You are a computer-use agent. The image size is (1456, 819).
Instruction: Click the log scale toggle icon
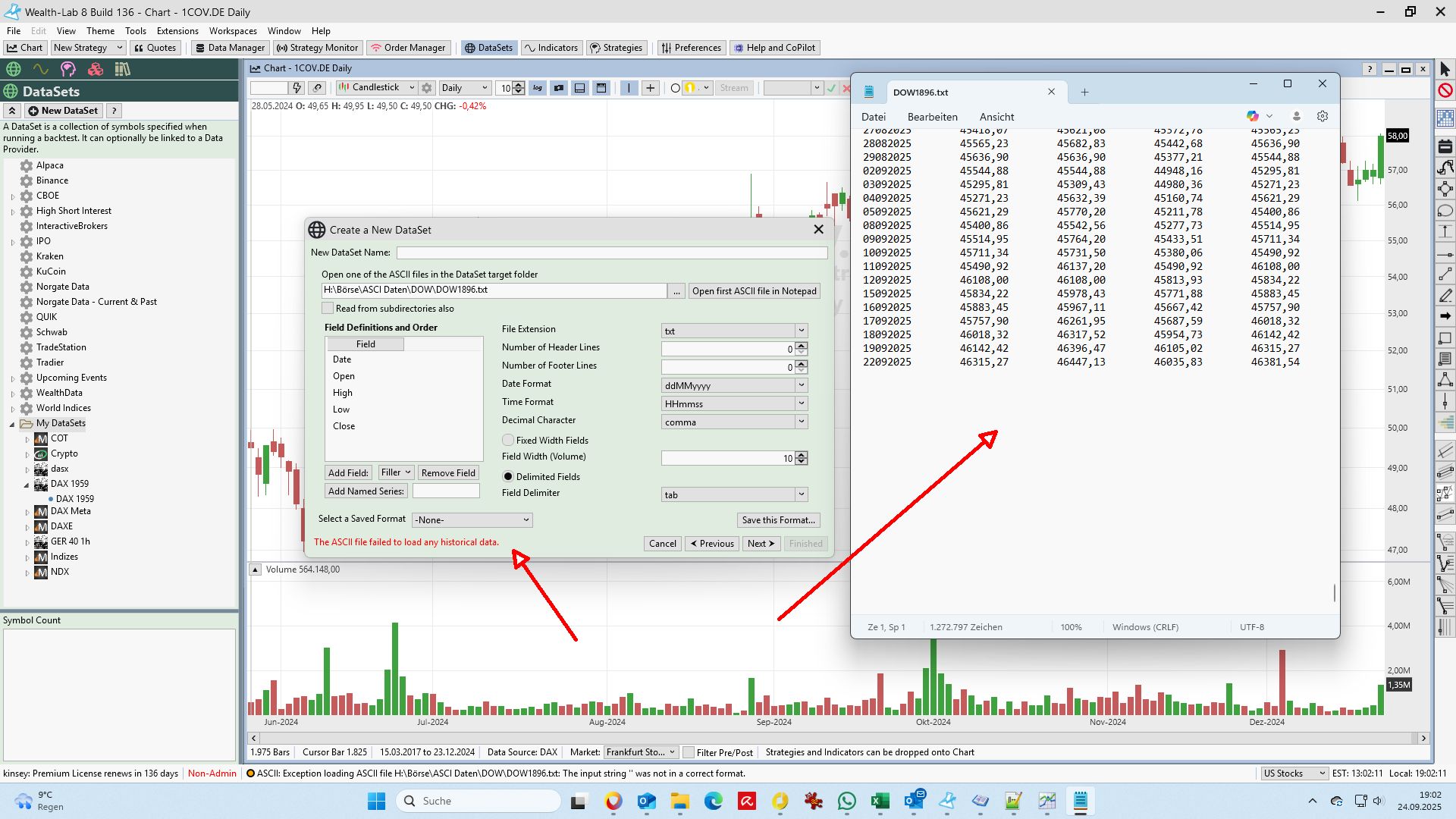pyautogui.click(x=538, y=88)
